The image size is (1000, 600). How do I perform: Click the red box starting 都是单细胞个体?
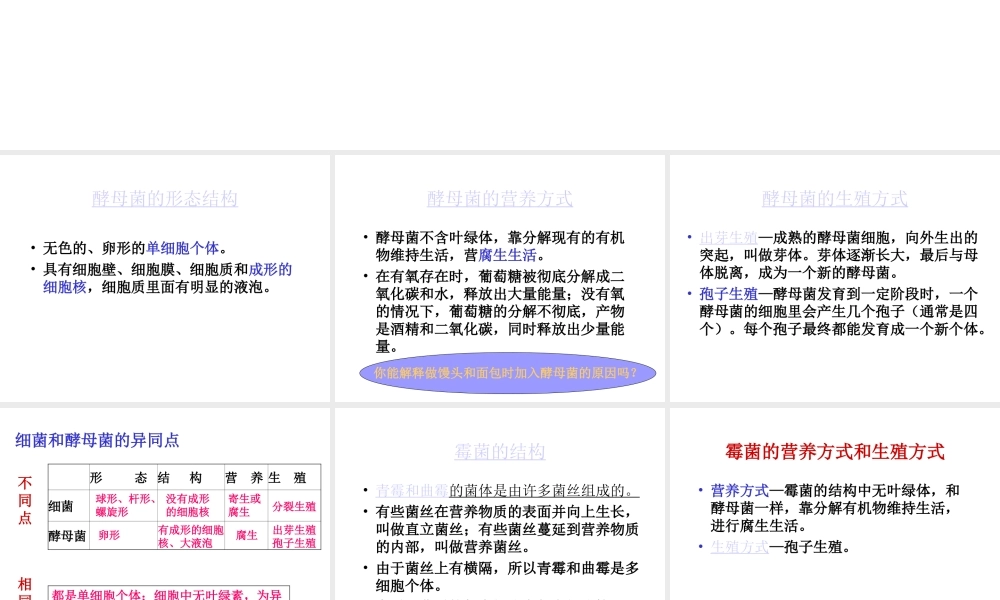(169, 592)
